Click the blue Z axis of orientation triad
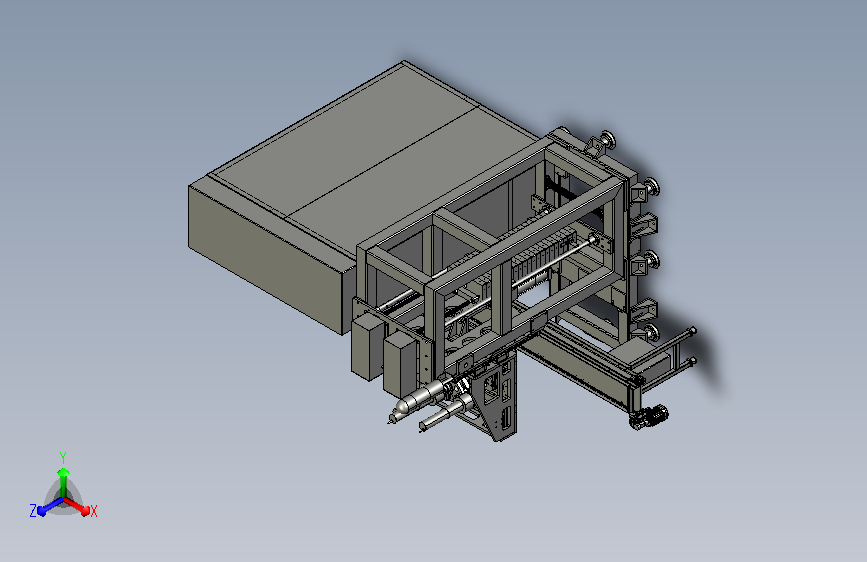 (x=50, y=507)
